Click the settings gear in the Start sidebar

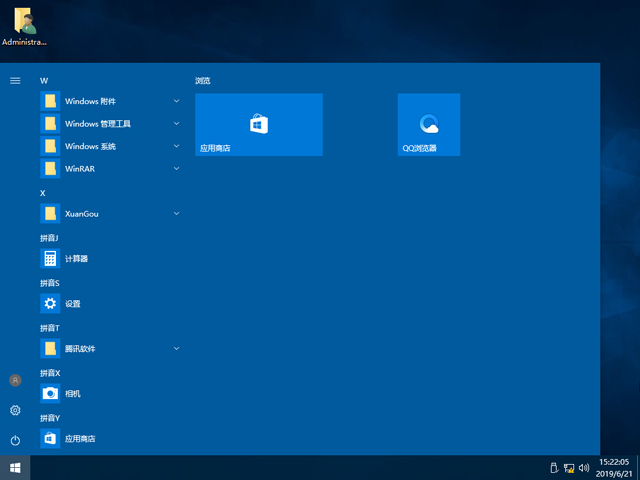(15, 410)
